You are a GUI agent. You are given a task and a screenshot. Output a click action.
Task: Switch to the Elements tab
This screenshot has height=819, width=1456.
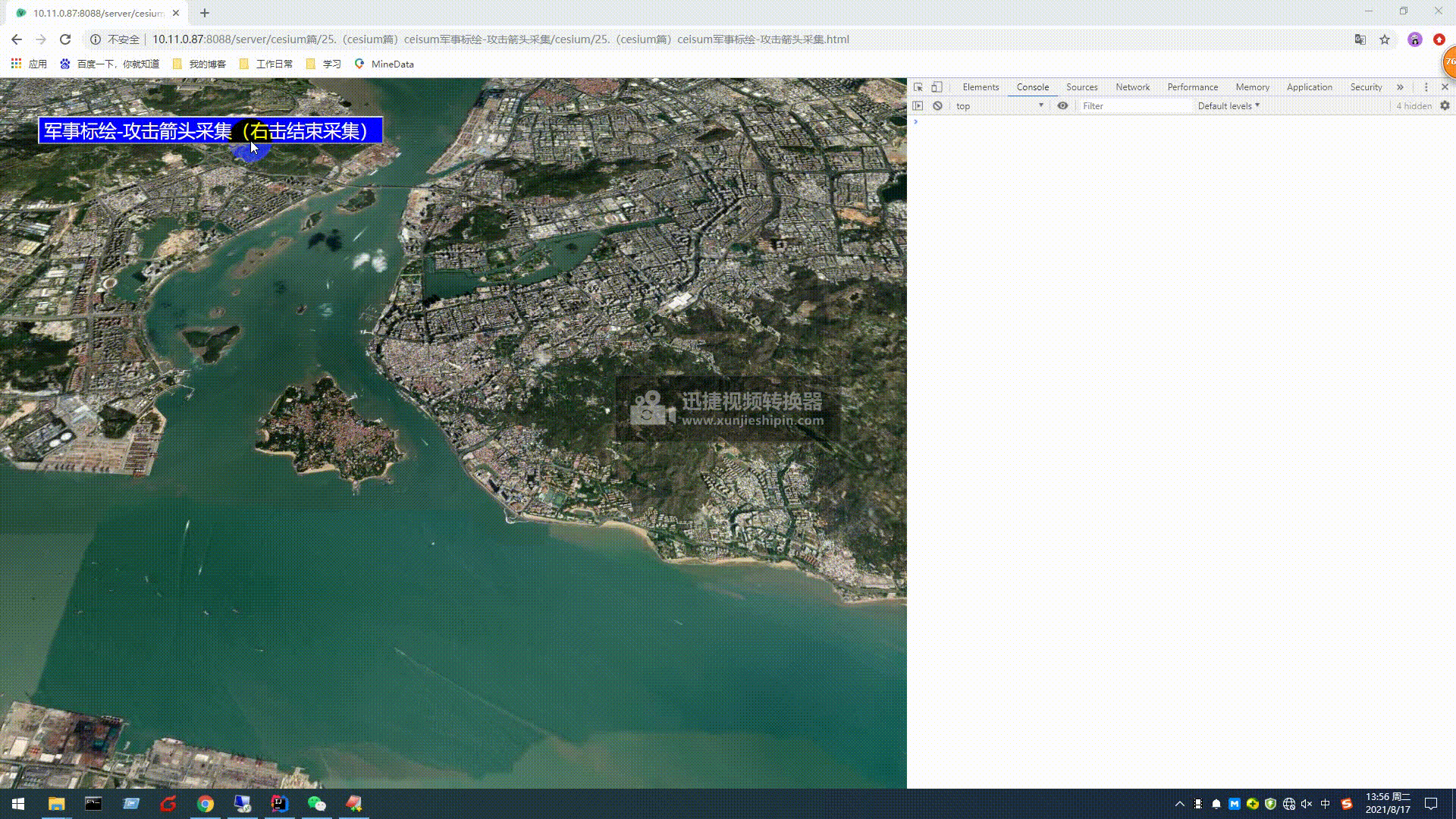tap(981, 87)
